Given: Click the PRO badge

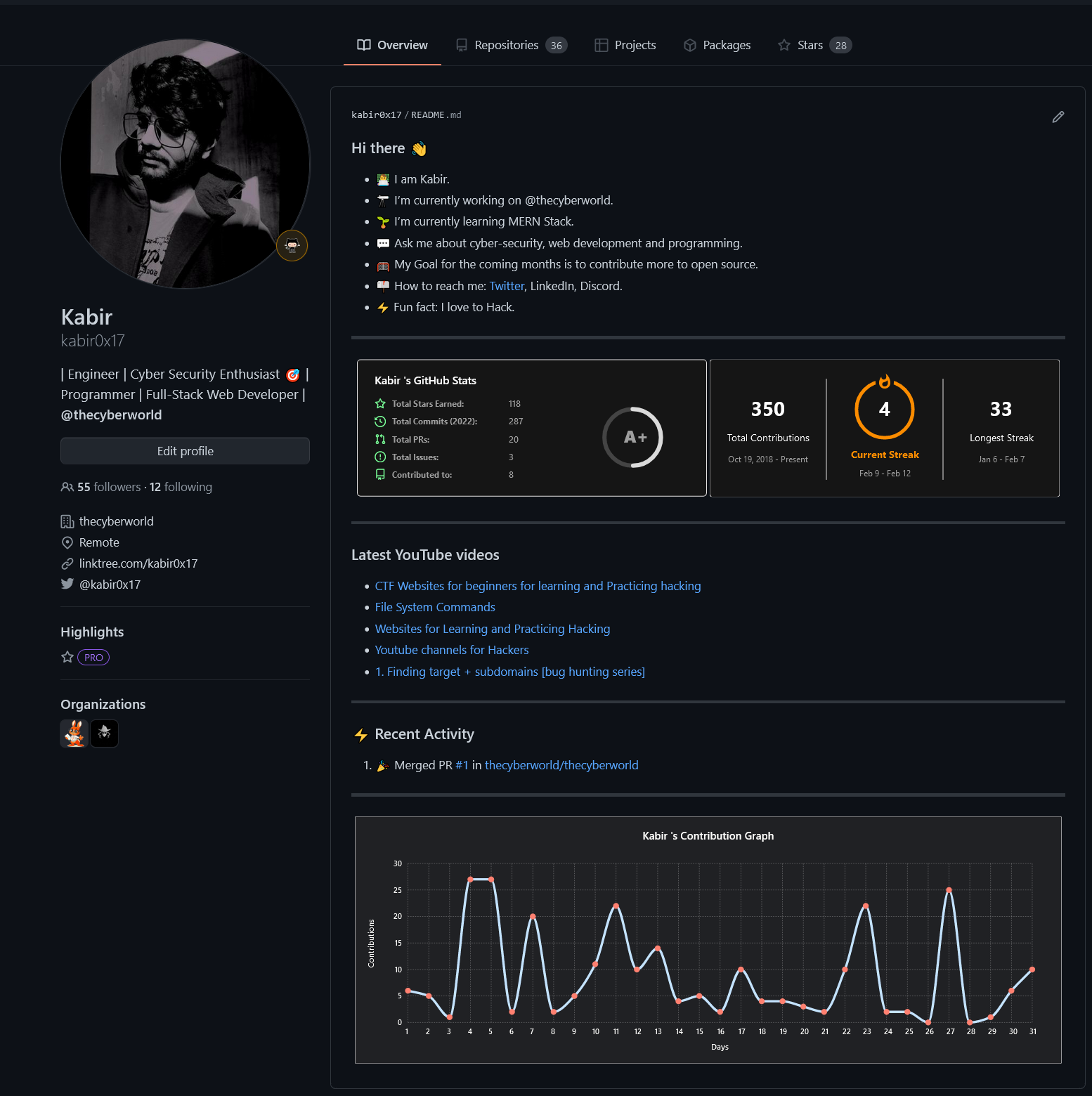Looking at the screenshot, I should click(x=93, y=658).
